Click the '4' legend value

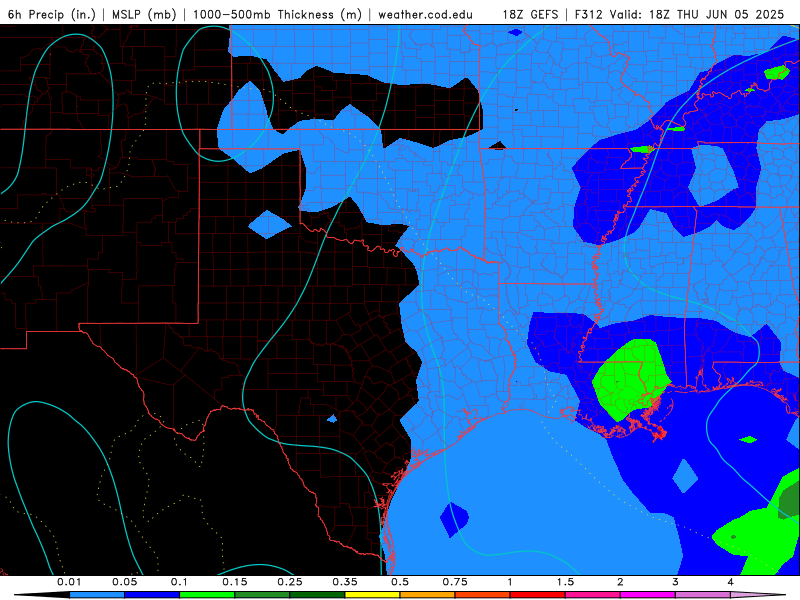[731, 582]
